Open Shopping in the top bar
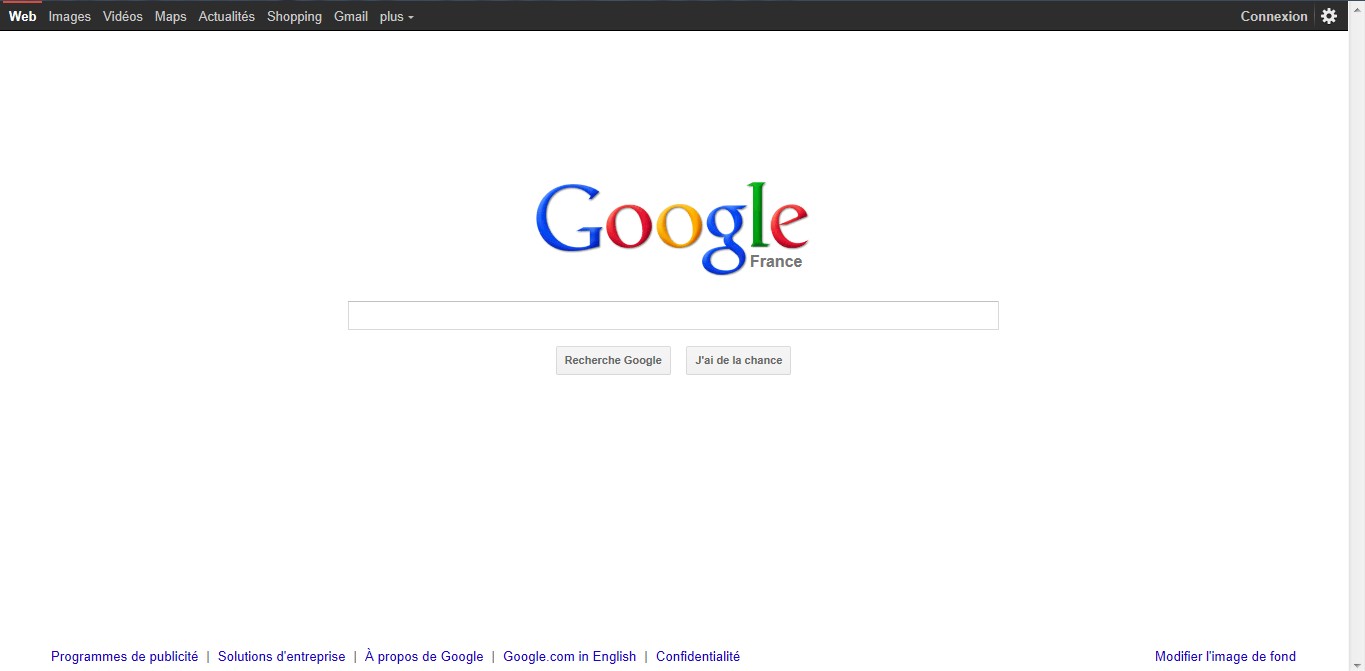1365x671 pixels. click(294, 16)
